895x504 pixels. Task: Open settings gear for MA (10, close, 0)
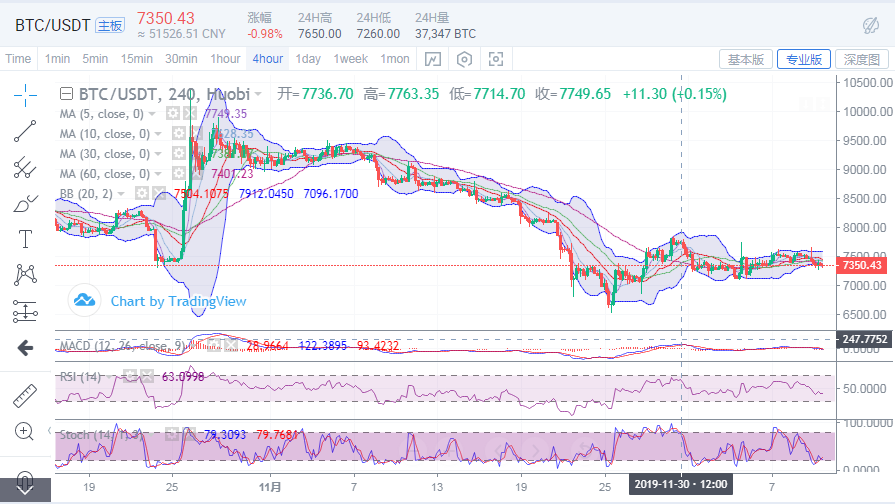[179, 134]
